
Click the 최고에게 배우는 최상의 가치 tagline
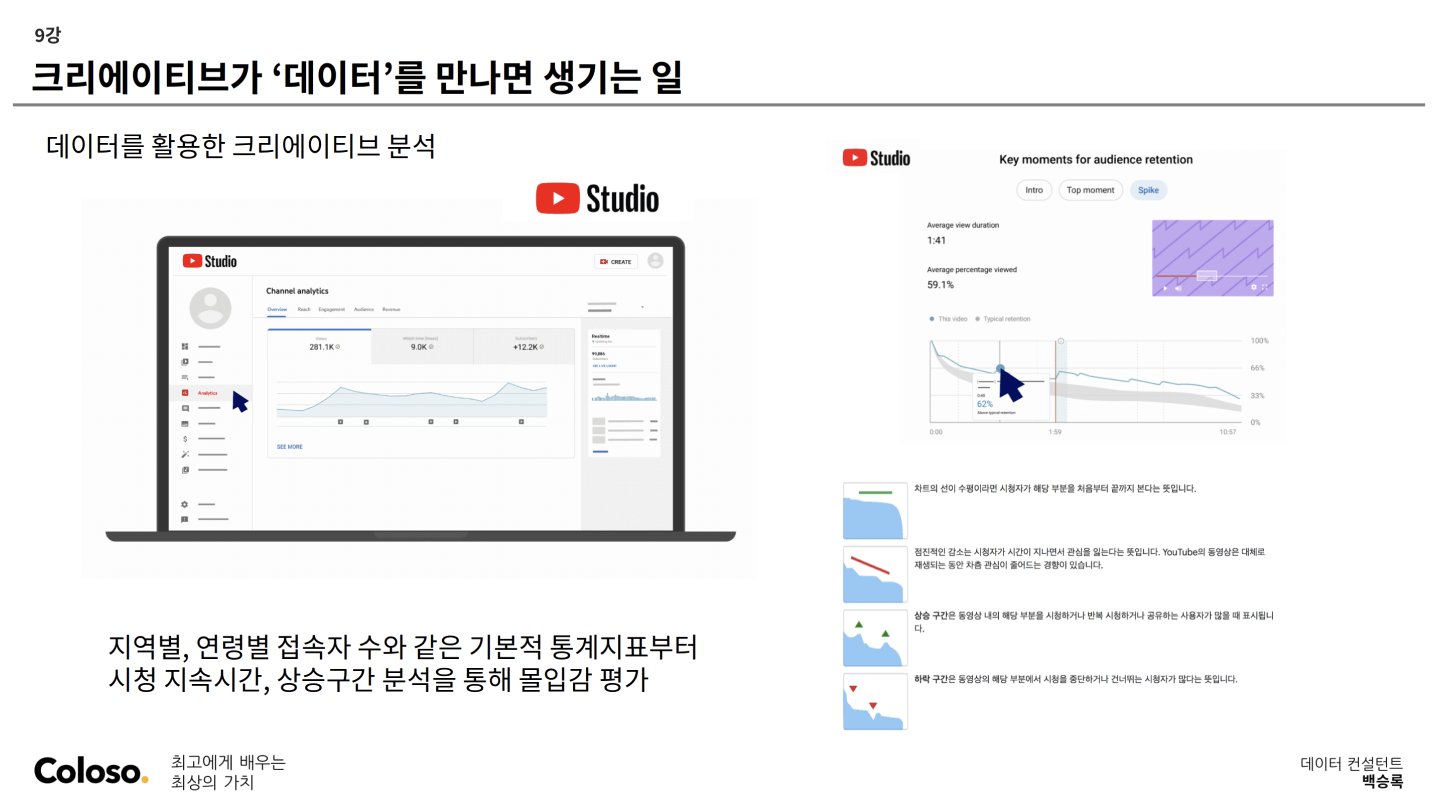pos(228,772)
